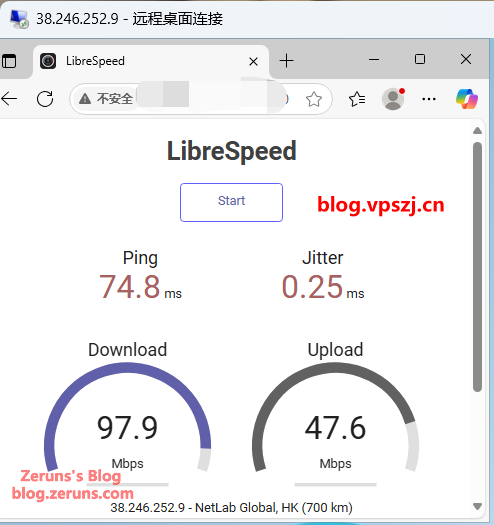Open the tab actions menu icon
The height and width of the screenshot is (525, 494).
tap(9, 61)
